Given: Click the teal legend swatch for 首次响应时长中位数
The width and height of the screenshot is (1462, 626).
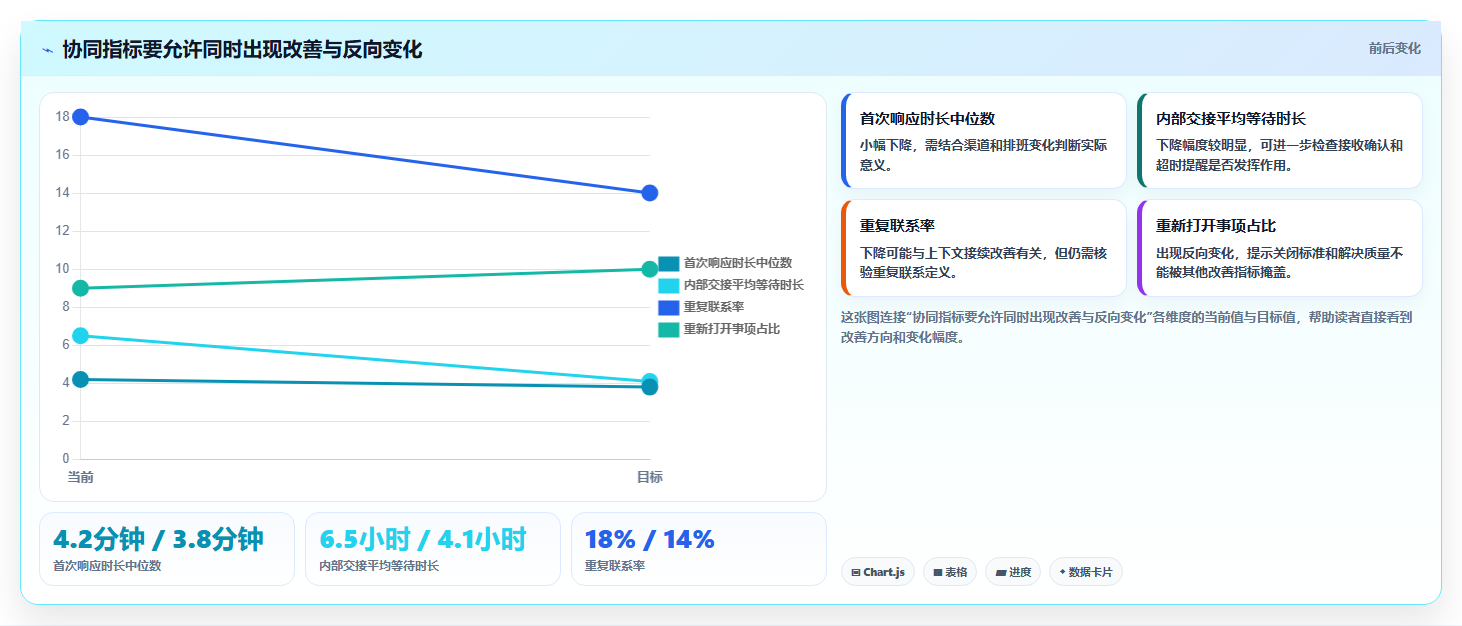Looking at the screenshot, I should click(668, 263).
